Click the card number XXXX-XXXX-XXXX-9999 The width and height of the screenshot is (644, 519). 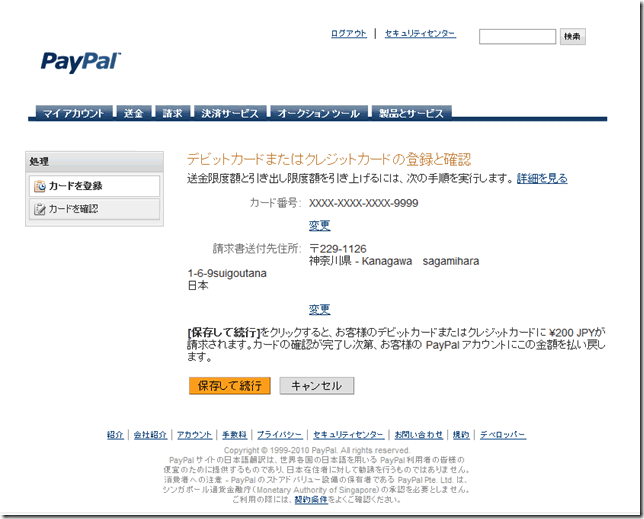point(363,203)
